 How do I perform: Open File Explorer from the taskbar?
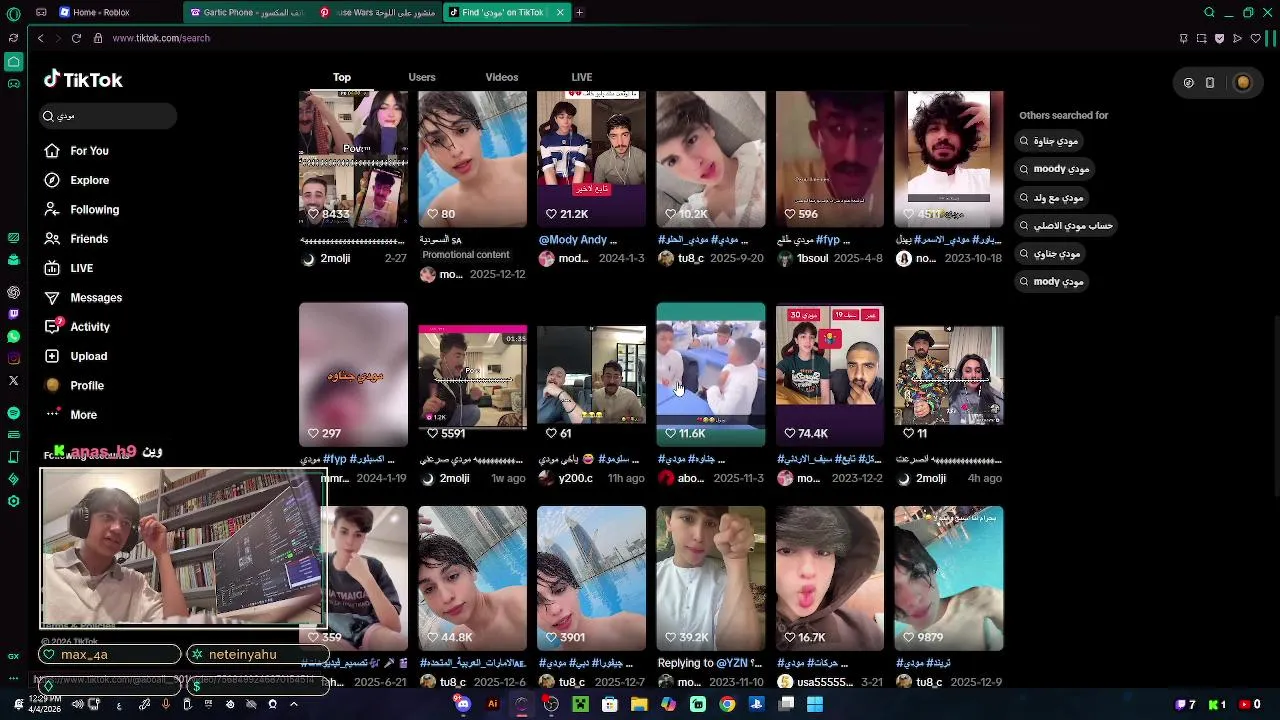[x=639, y=704]
